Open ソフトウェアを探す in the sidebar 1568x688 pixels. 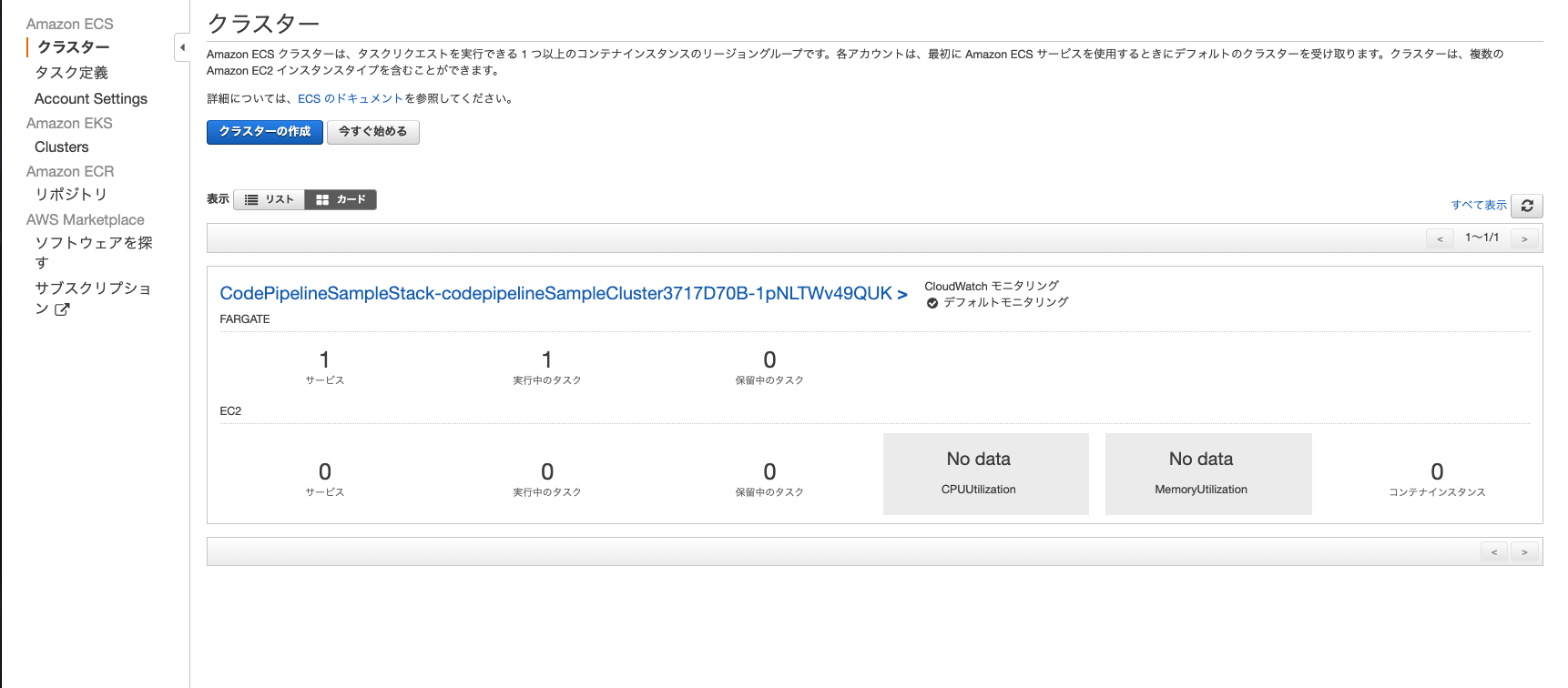[93, 252]
